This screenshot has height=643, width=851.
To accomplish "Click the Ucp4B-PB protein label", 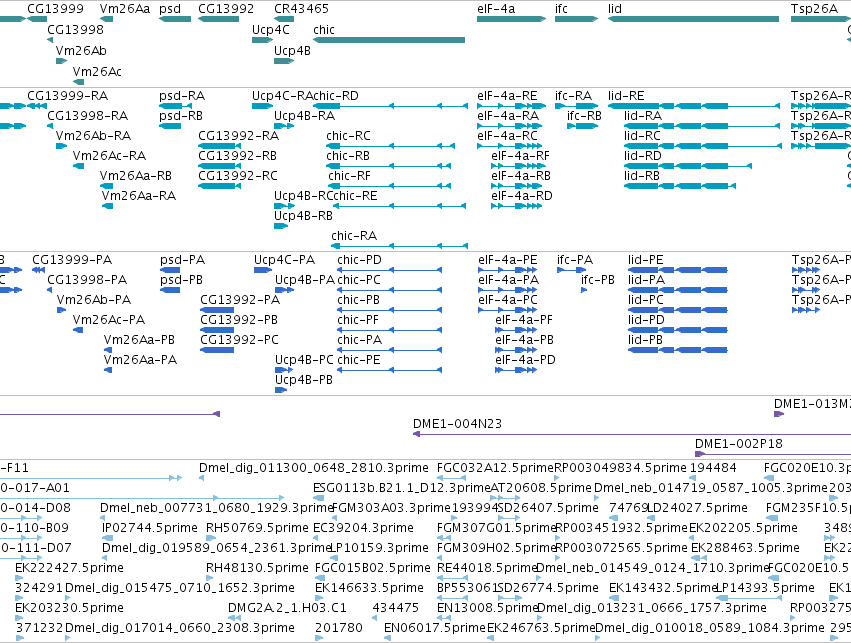I will point(304,380).
